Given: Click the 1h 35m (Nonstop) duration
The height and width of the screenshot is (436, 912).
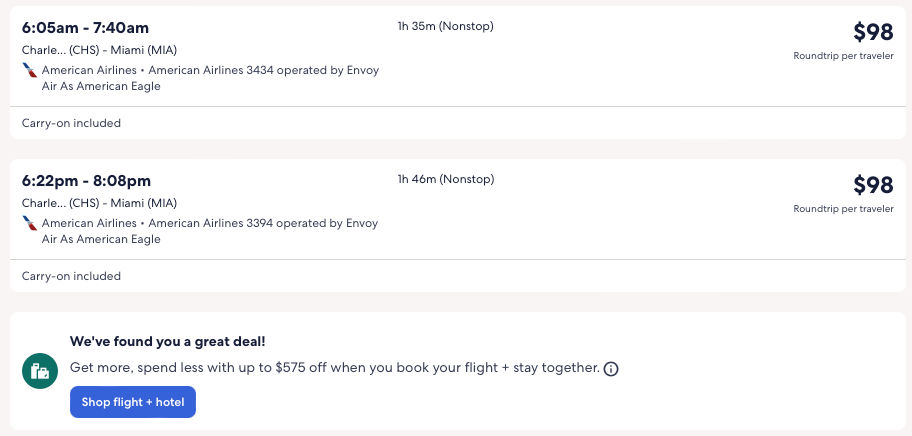Looking at the screenshot, I should (x=445, y=26).
